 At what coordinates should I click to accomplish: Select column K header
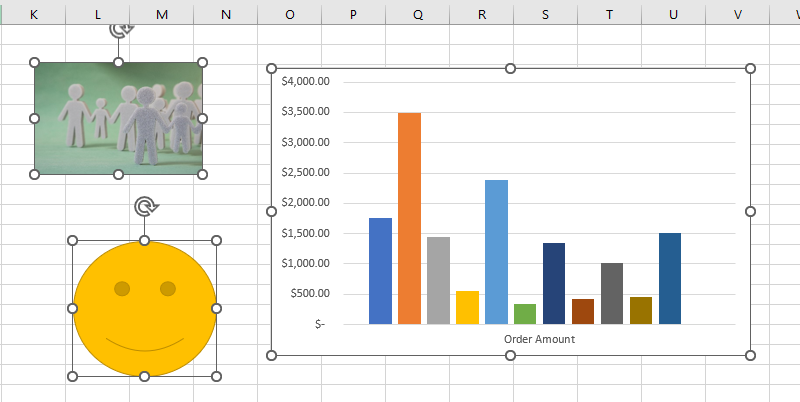33,14
